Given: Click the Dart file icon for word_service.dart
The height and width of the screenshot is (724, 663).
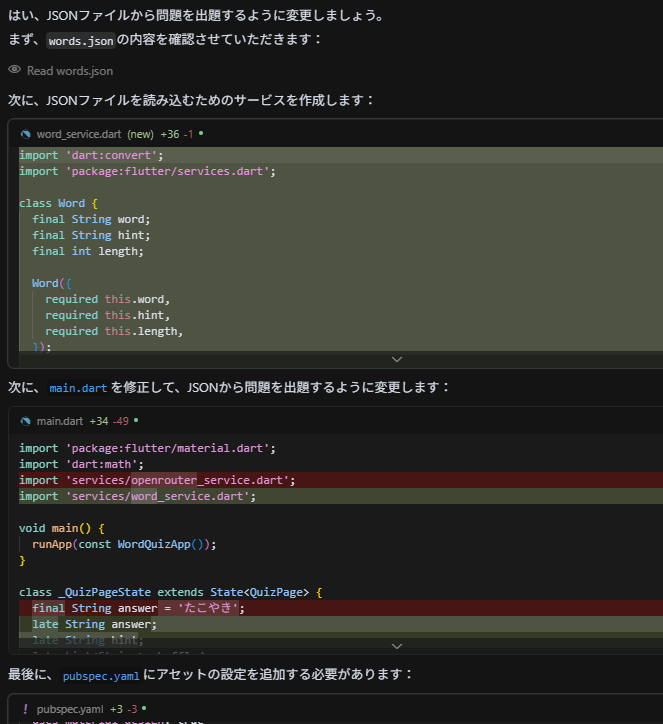Looking at the screenshot, I should 26,134.
